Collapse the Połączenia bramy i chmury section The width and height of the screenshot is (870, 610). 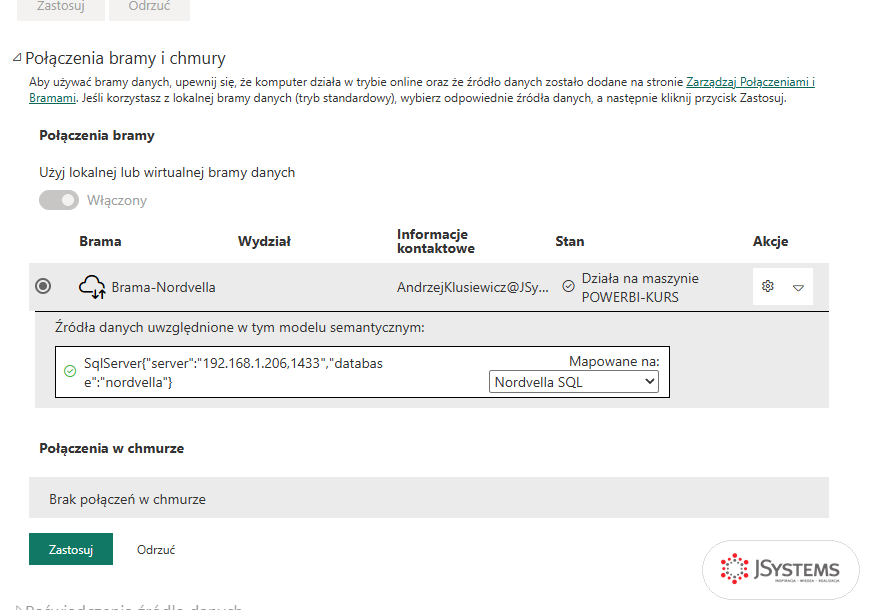click(17, 58)
